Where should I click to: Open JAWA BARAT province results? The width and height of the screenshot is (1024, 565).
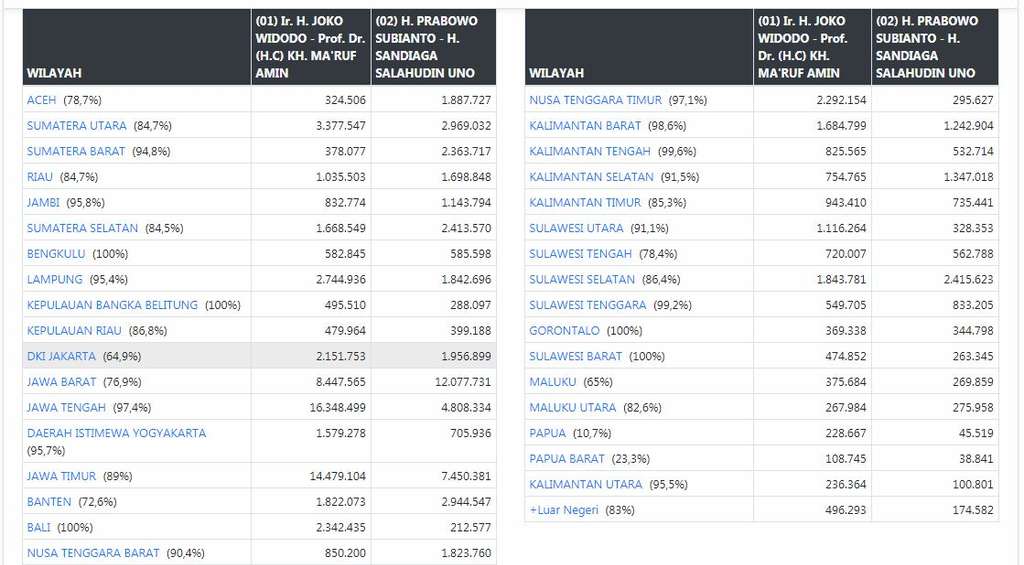(61, 382)
